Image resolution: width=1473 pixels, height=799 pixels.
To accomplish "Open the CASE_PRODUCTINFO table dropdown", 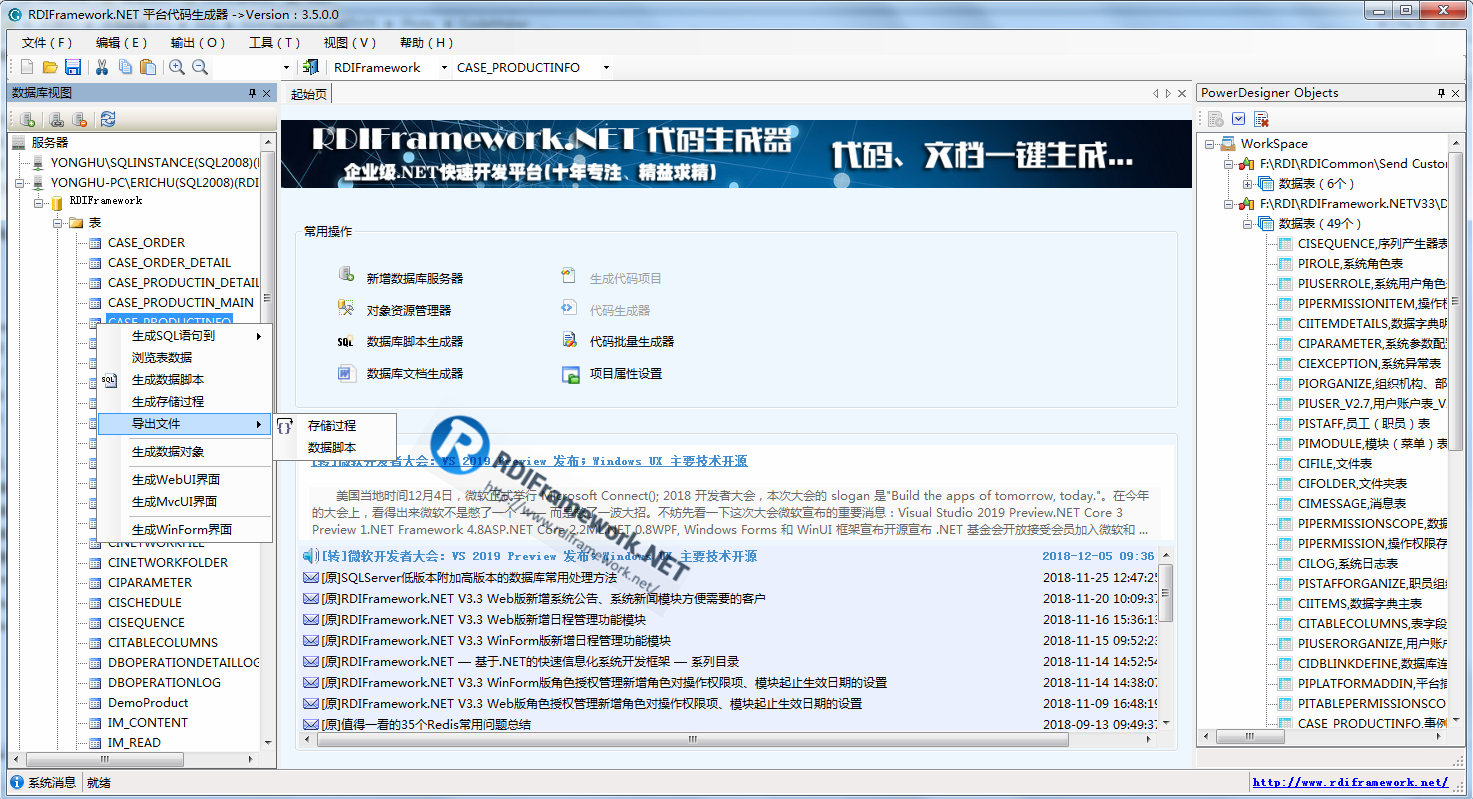I will pyautogui.click(x=606, y=67).
